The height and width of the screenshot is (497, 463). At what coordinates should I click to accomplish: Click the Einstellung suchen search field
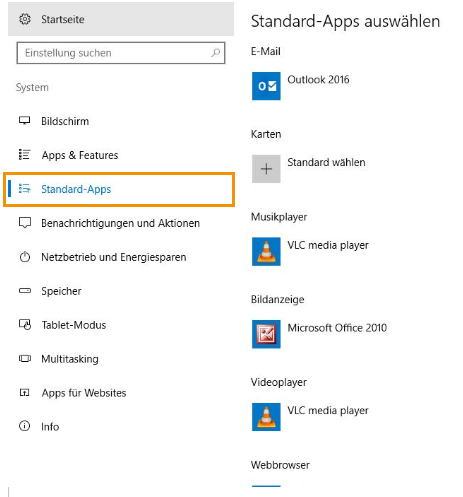tap(121, 53)
